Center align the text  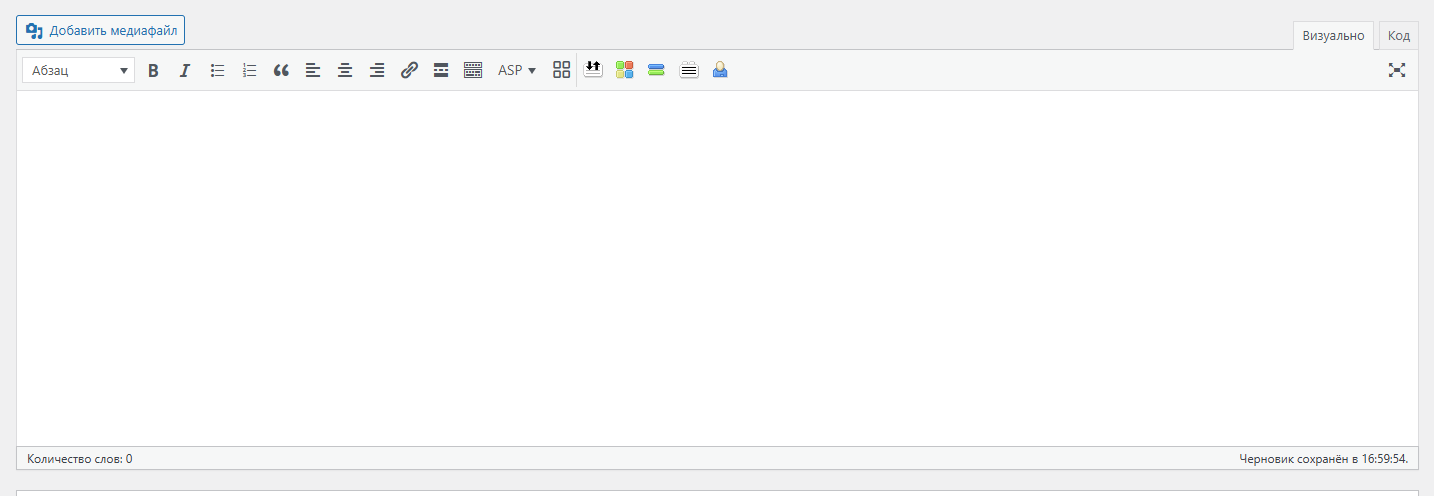[345, 70]
